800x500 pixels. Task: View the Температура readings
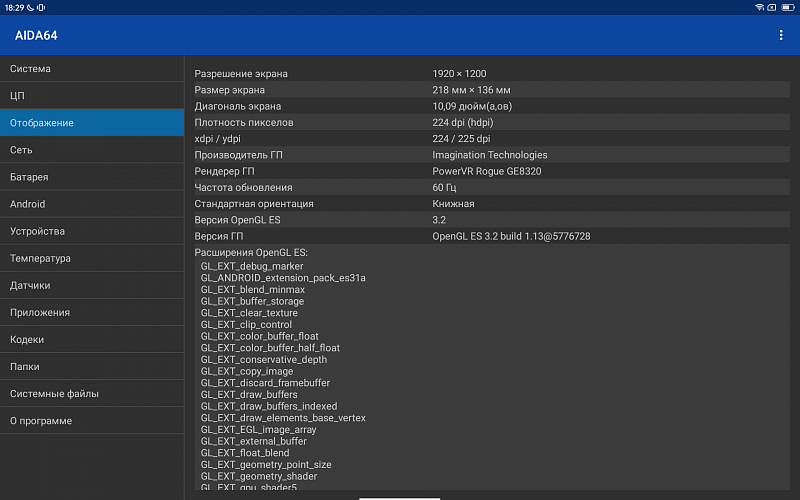point(92,258)
